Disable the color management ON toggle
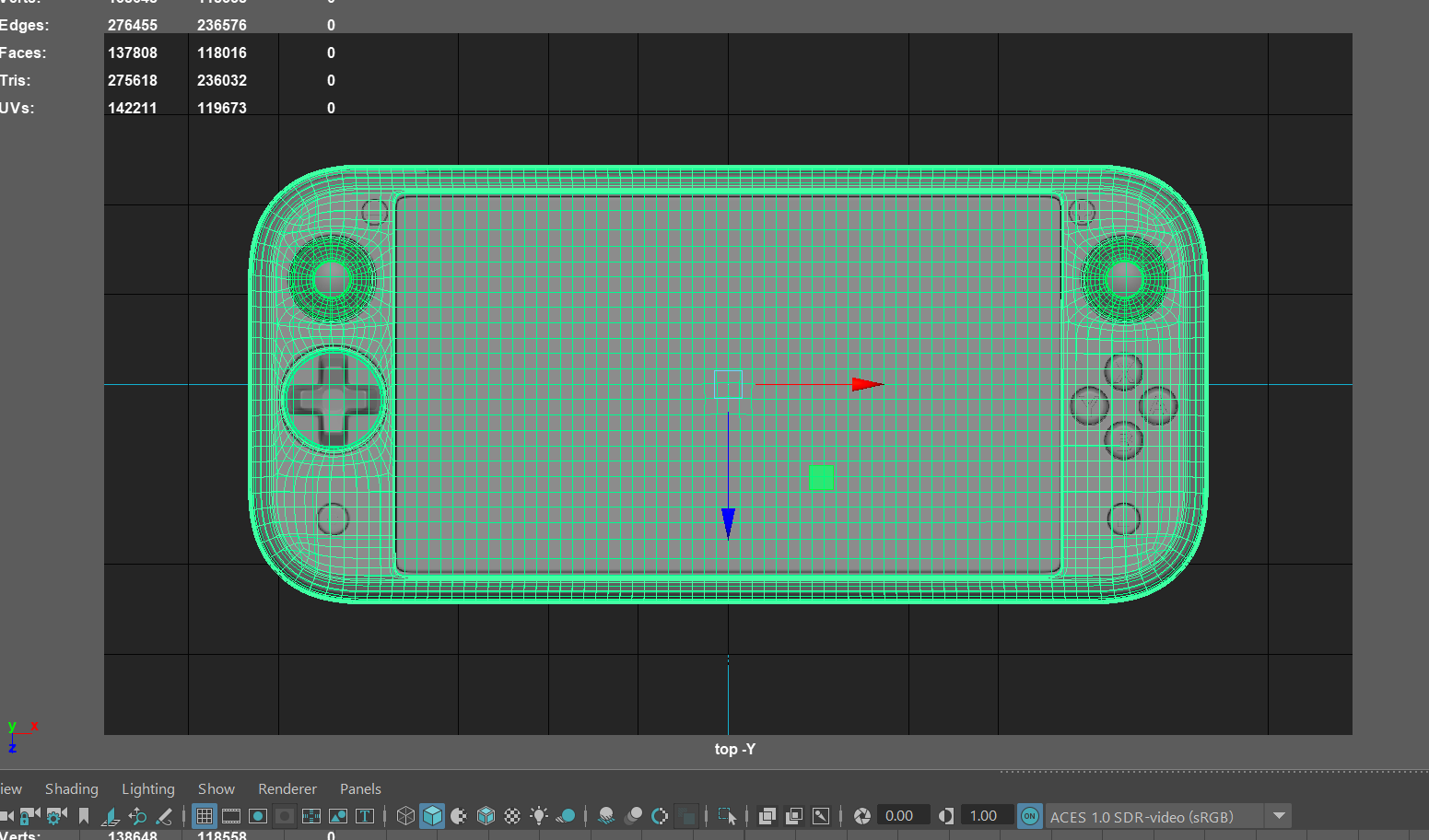1429x840 pixels. 1030,815
